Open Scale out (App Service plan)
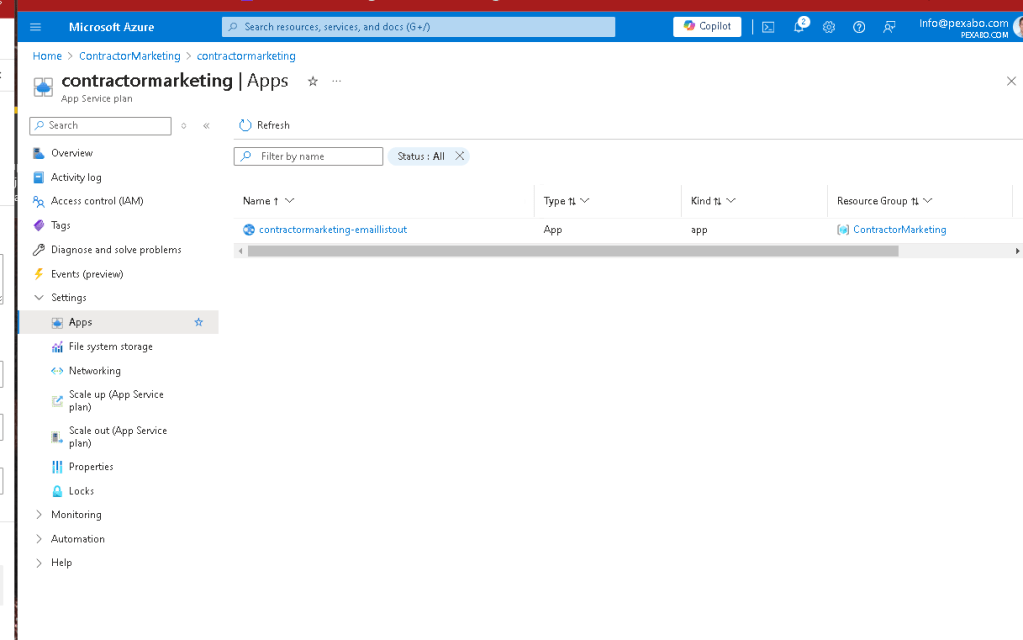 [117, 437]
